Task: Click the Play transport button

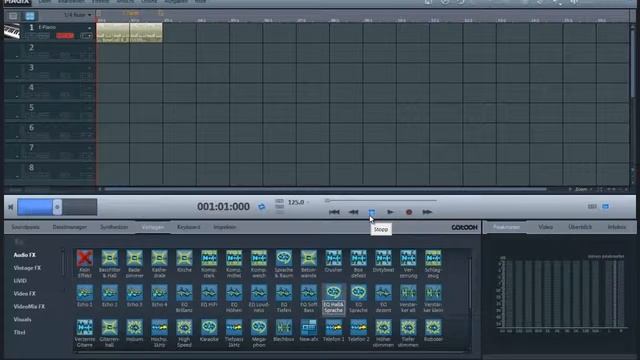Action: tap(390, 212)
